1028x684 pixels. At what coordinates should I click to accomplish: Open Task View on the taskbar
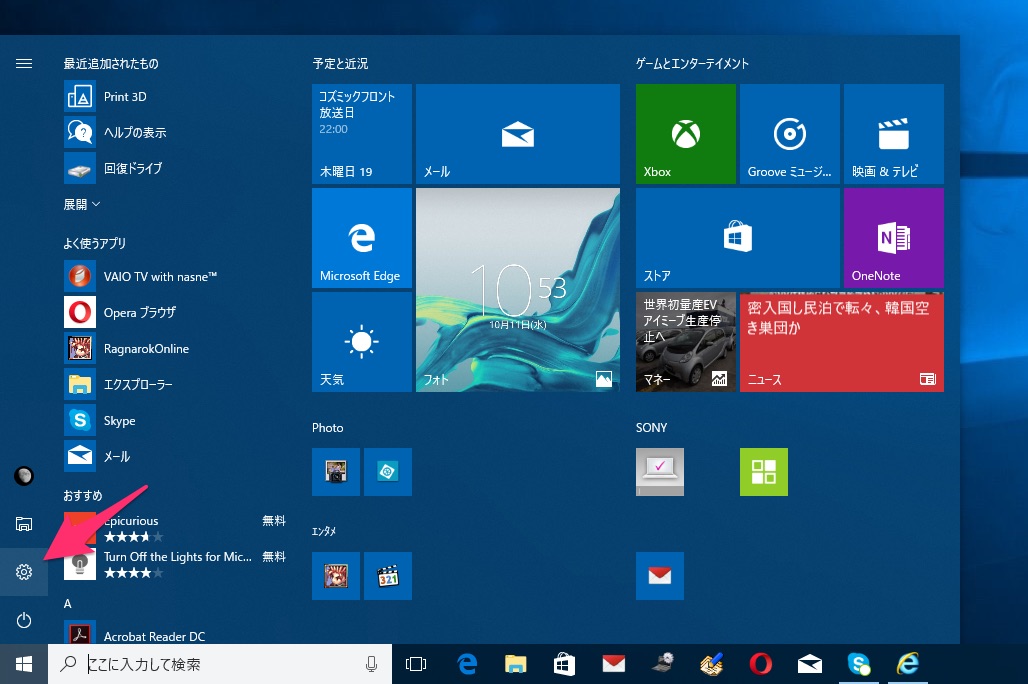[x=416, y=664]
